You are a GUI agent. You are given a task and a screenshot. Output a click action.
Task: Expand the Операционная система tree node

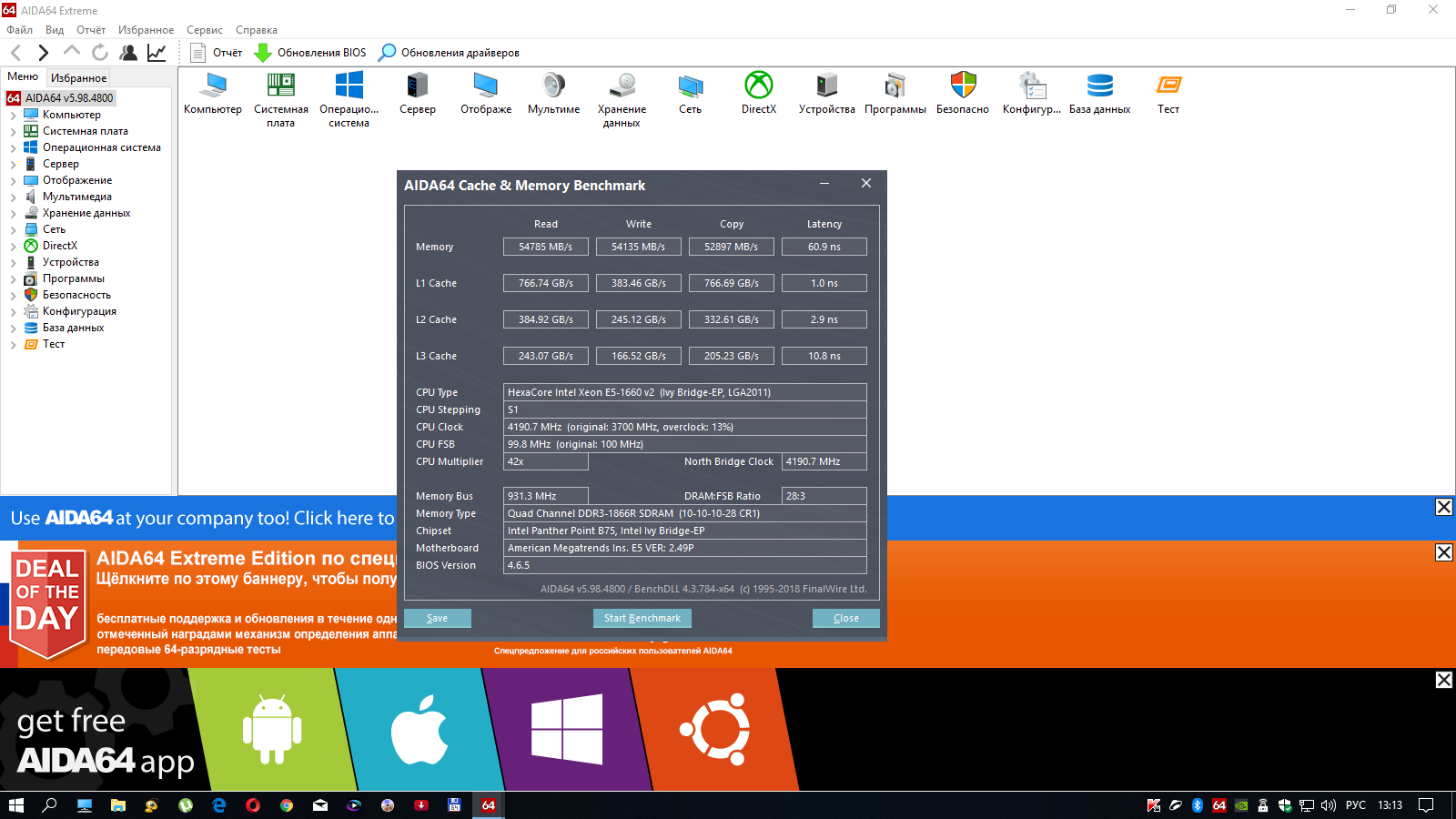click(x=13, y=148)
